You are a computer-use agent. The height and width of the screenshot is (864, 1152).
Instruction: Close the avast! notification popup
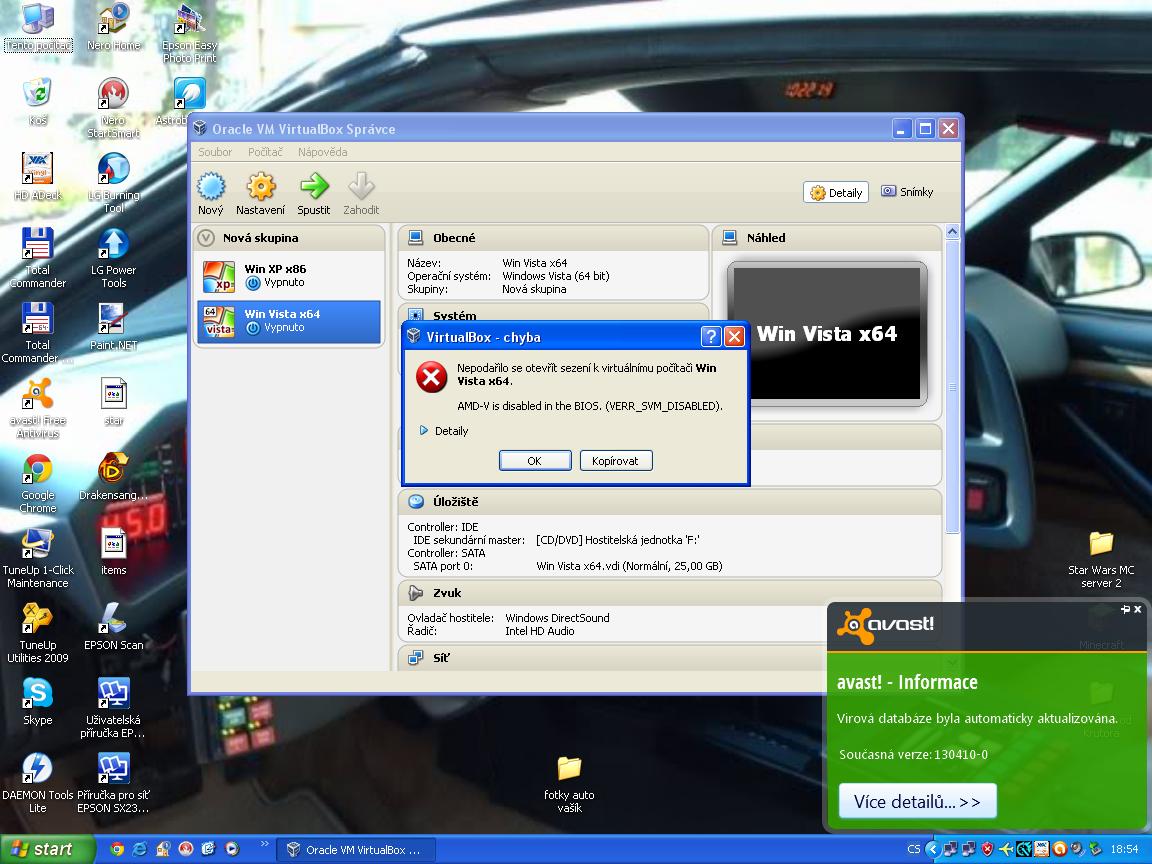click(x=1137, y=609)
